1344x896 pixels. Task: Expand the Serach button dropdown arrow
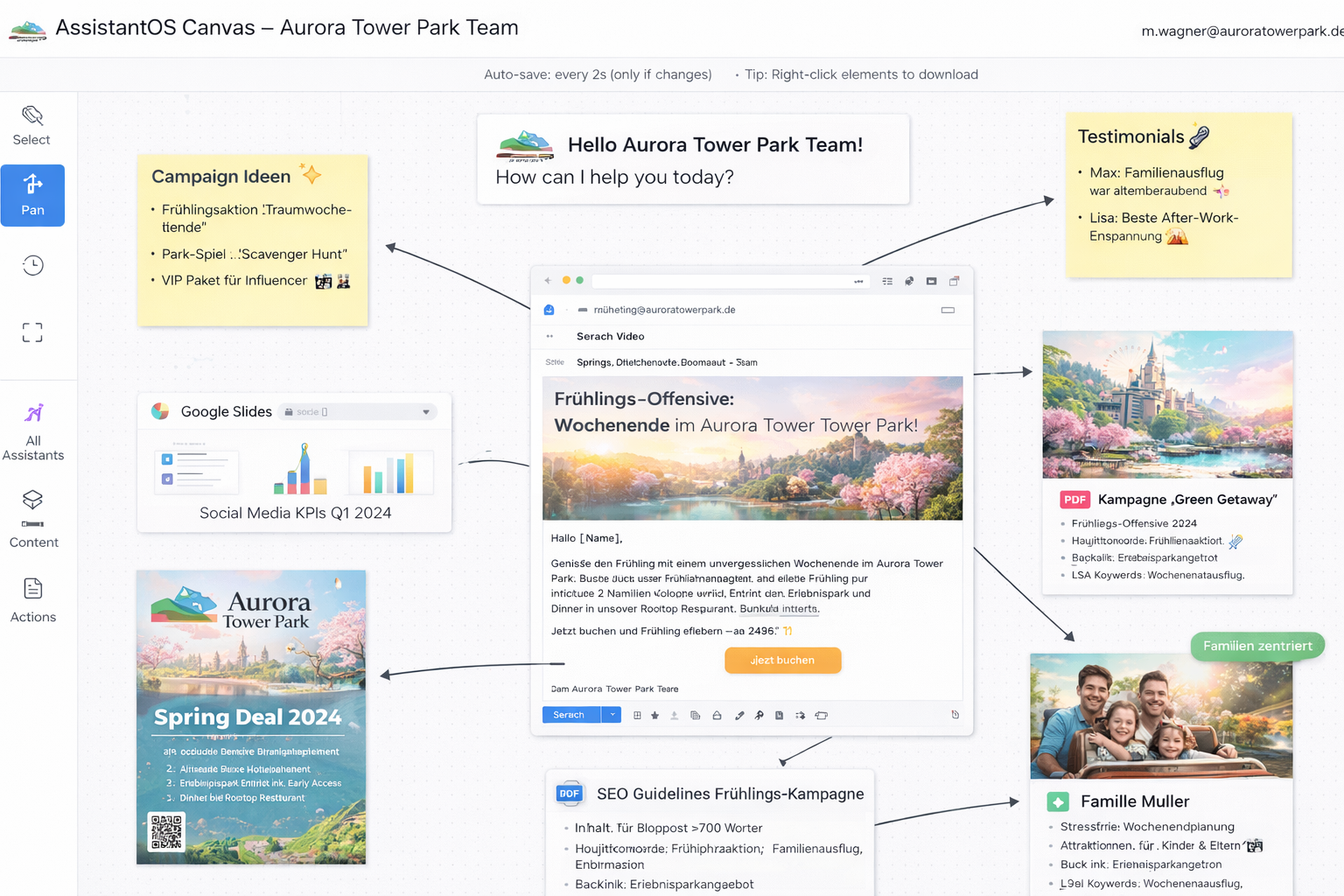pos(612,715)
